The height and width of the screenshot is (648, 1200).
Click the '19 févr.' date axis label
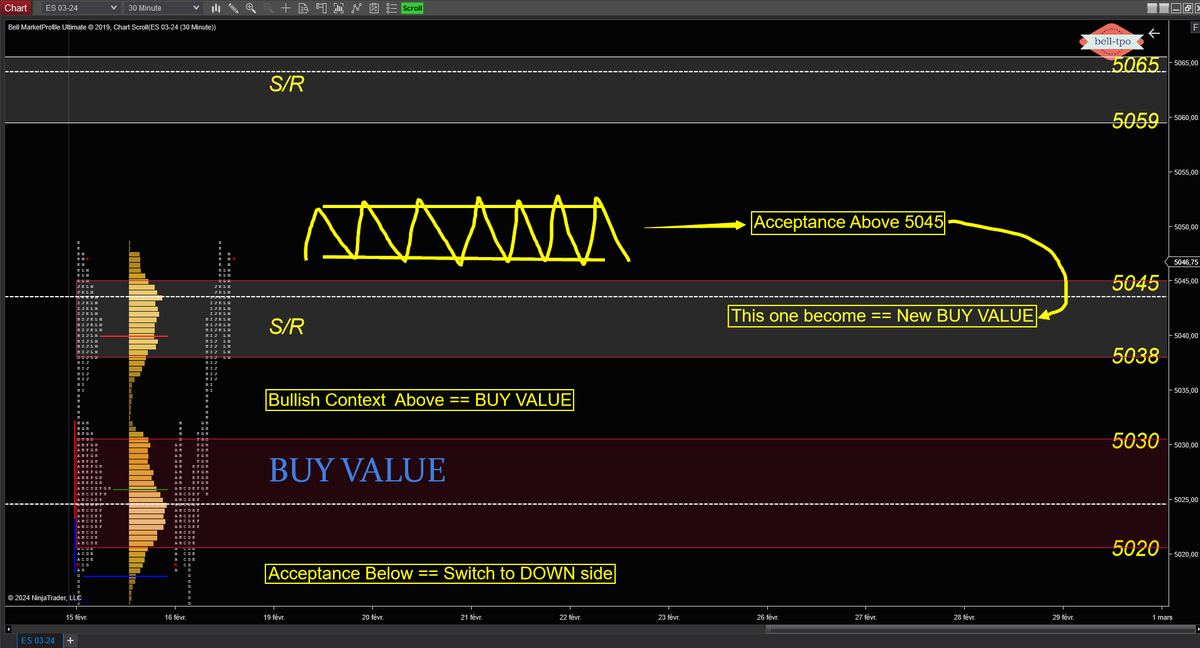[273, 618]
